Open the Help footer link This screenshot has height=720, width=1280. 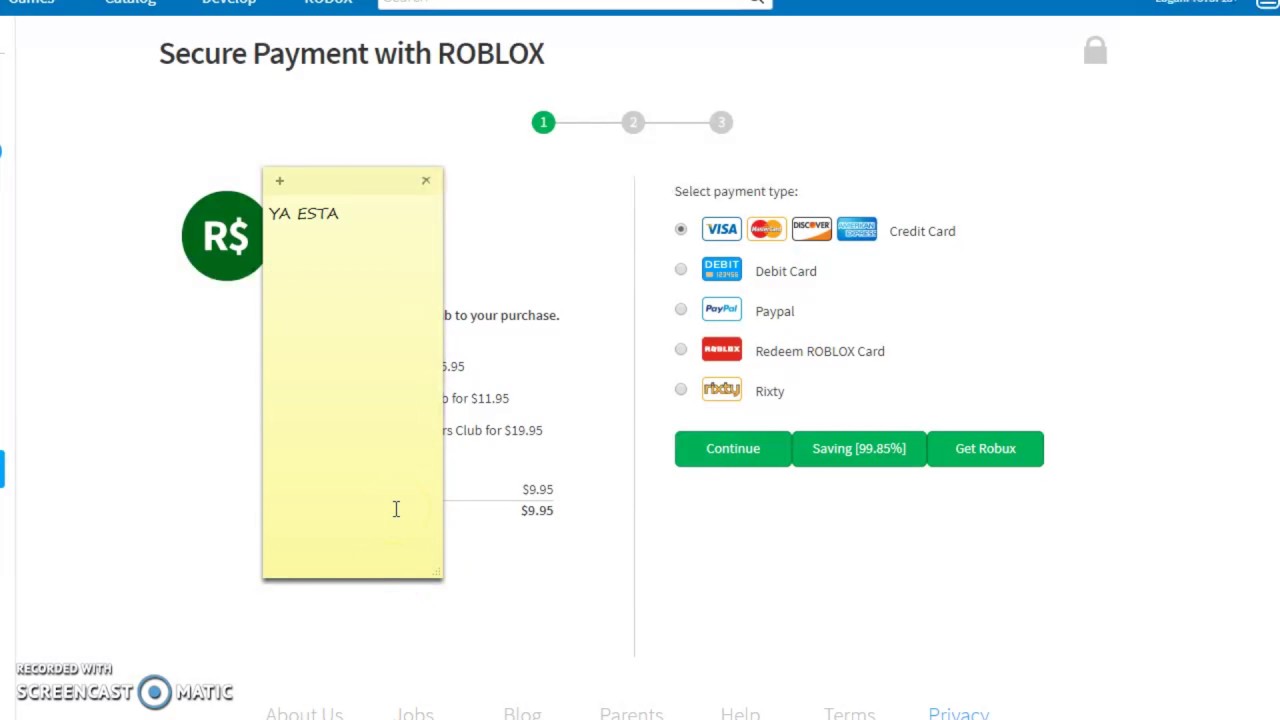[x=740, y=713]
